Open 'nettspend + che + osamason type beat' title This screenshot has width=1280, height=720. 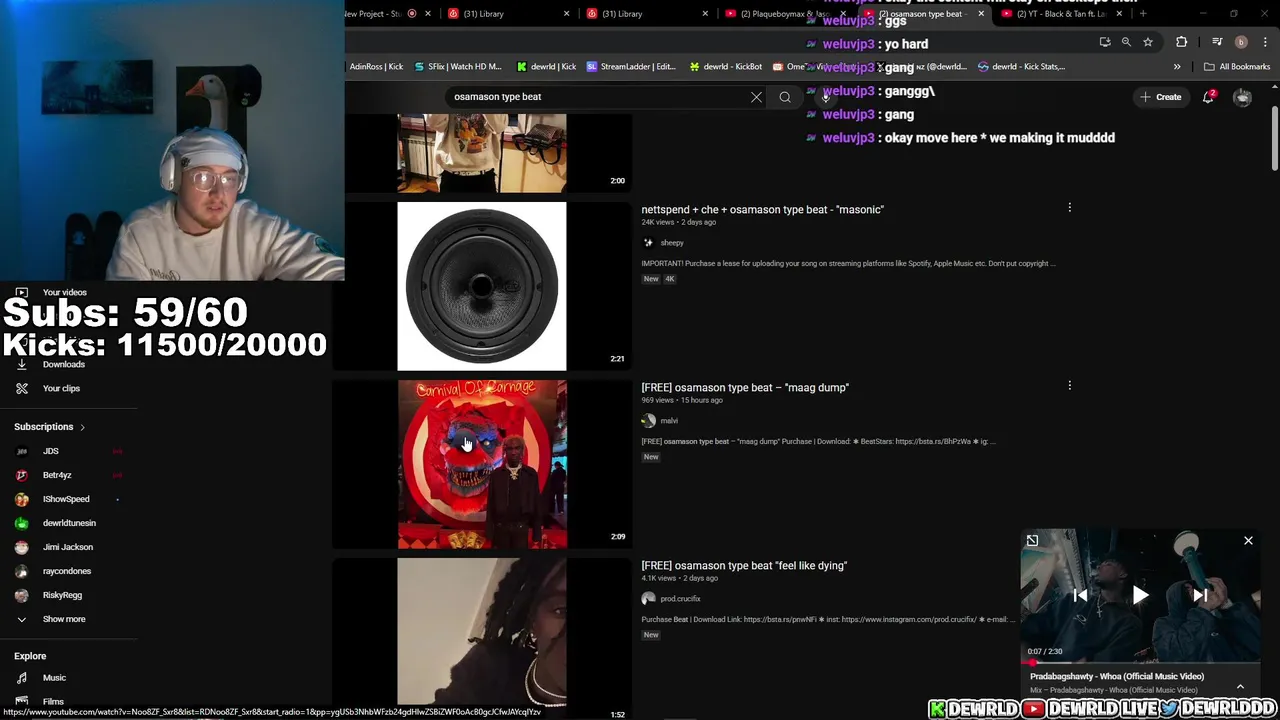tap(762, 209)
